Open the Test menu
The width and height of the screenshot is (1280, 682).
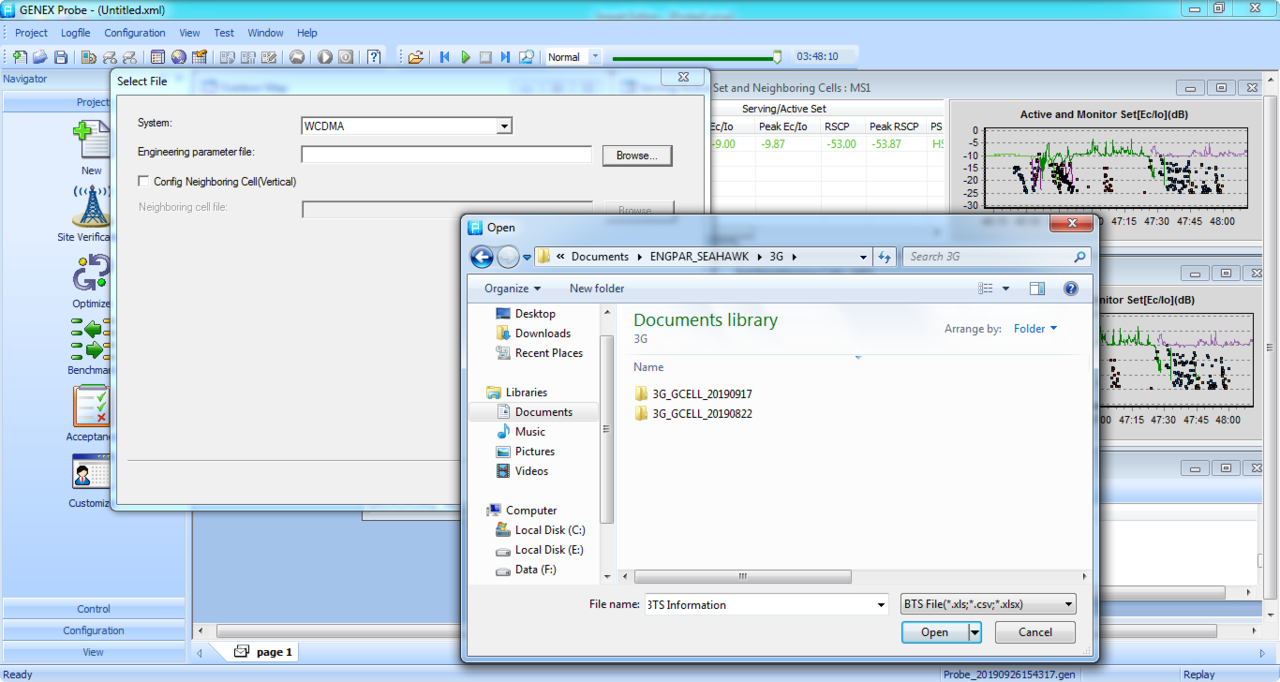[x=224, y=33]
